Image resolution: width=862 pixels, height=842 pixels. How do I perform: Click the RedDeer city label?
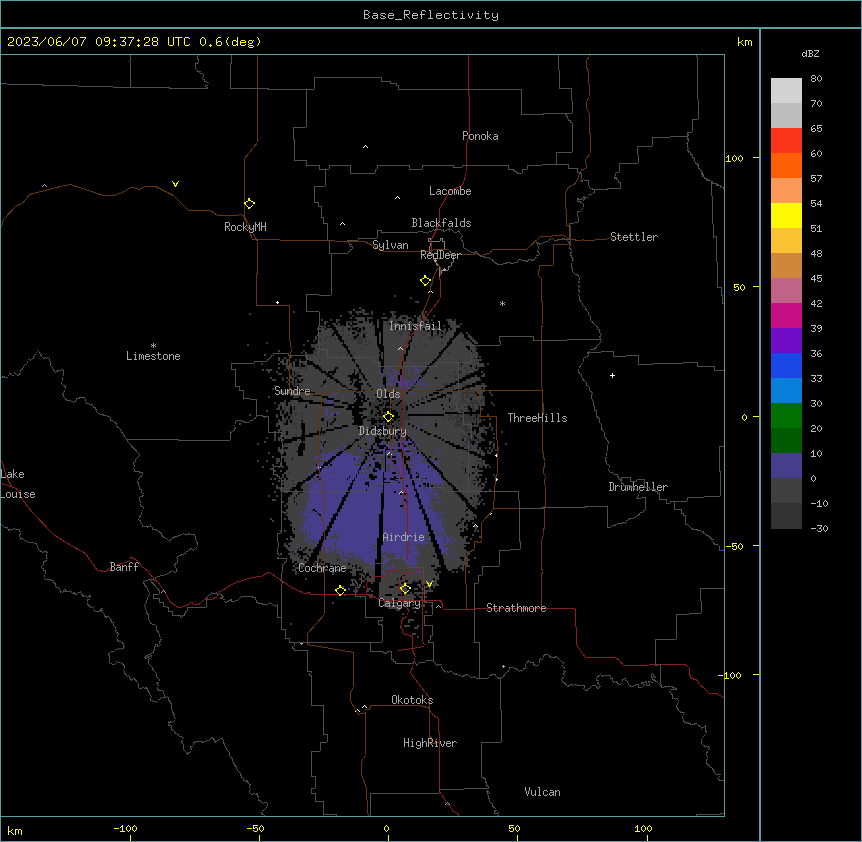coord(440,255)
